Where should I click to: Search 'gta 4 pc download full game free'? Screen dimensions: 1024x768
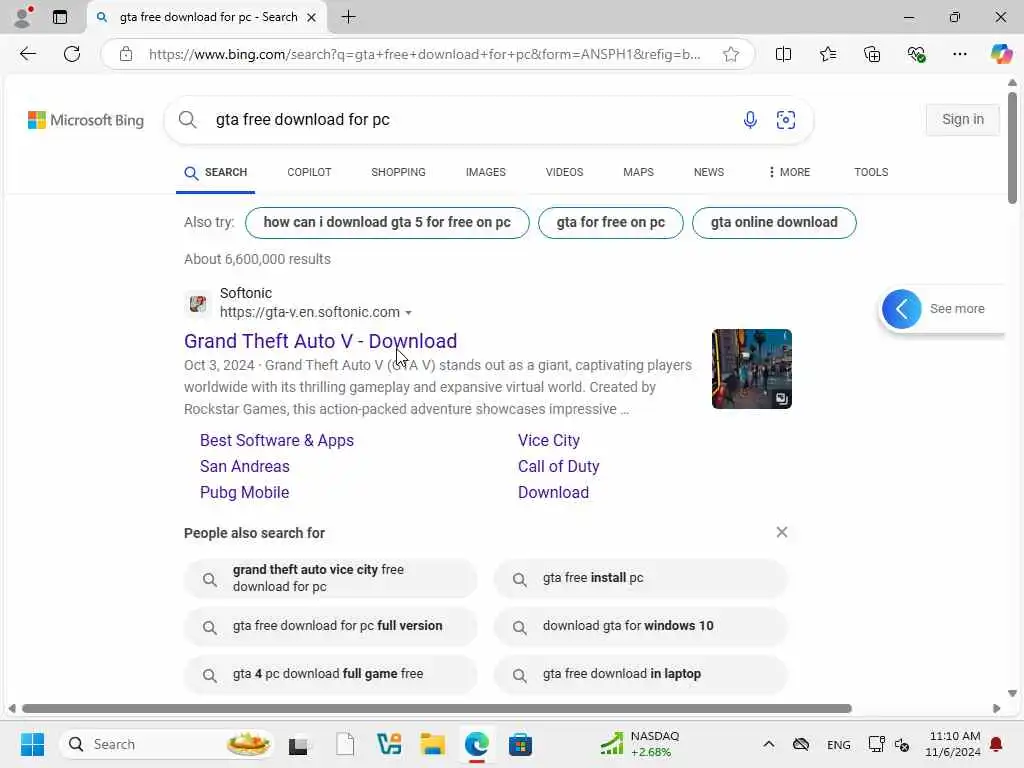click(x=330, y=674)
